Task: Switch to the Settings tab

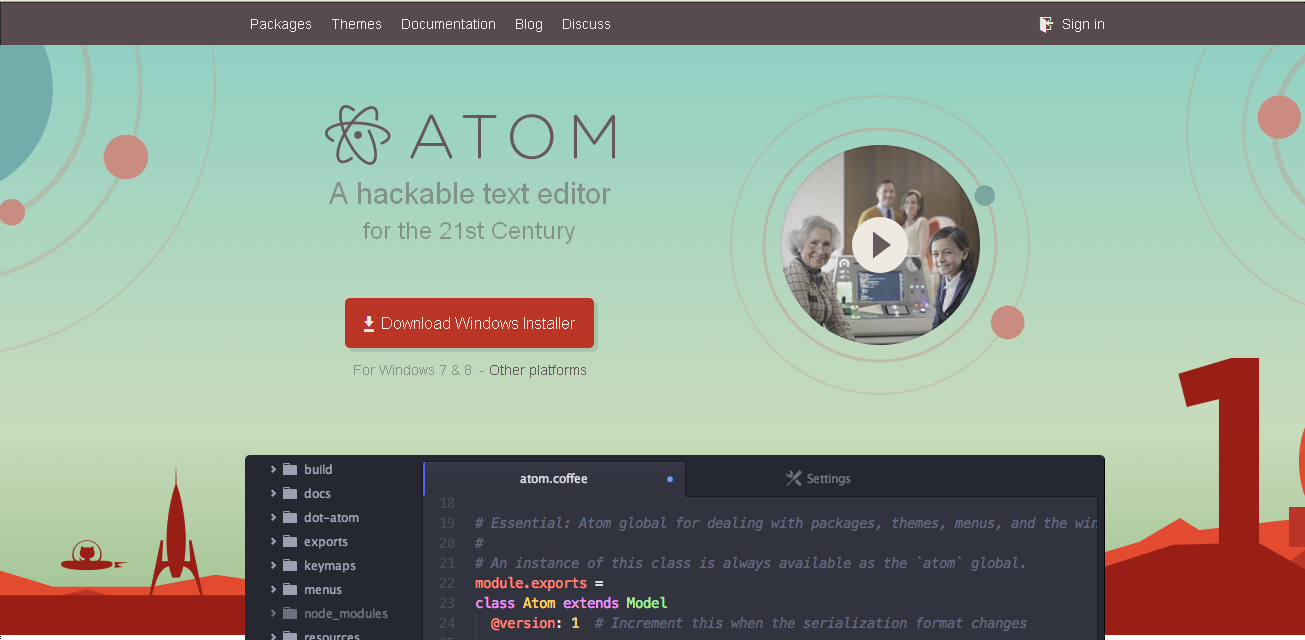Action: [818, 479]
